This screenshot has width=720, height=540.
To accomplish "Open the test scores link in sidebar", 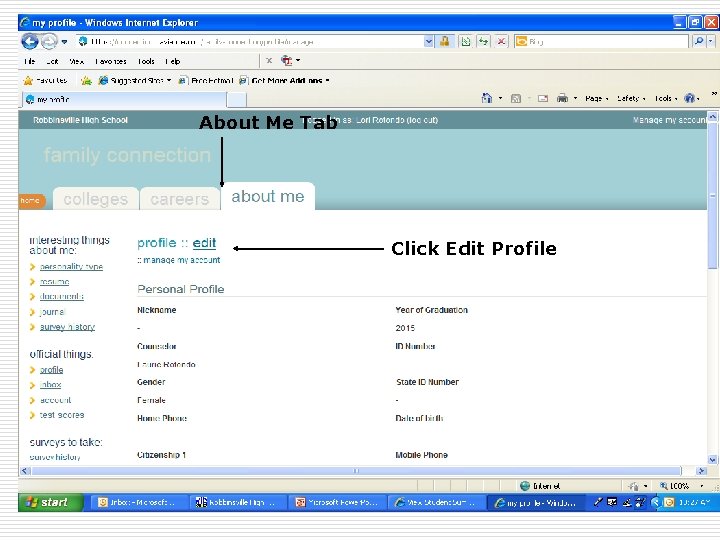I will [62, 415].
